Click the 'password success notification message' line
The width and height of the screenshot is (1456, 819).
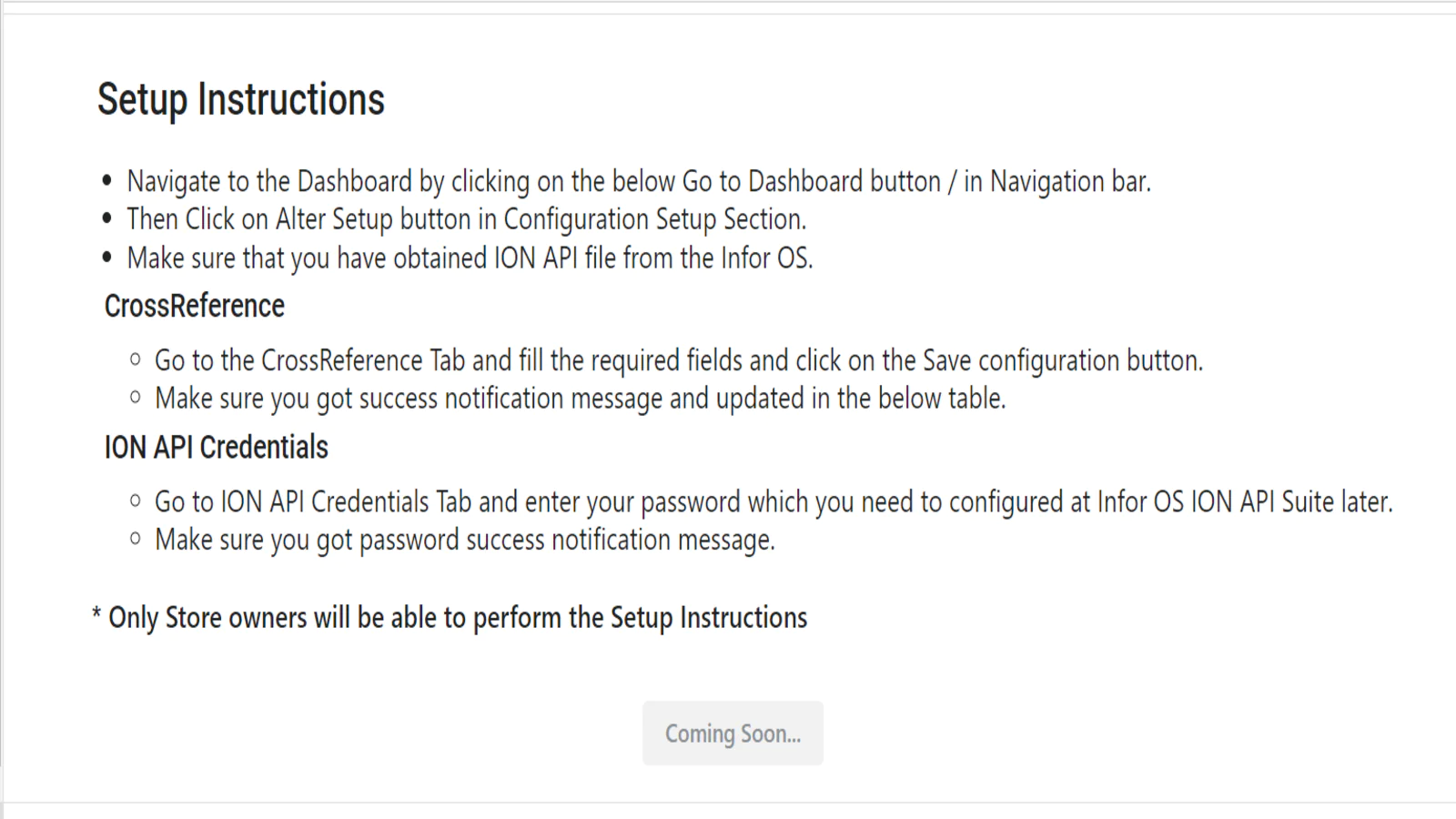point(465,540)
